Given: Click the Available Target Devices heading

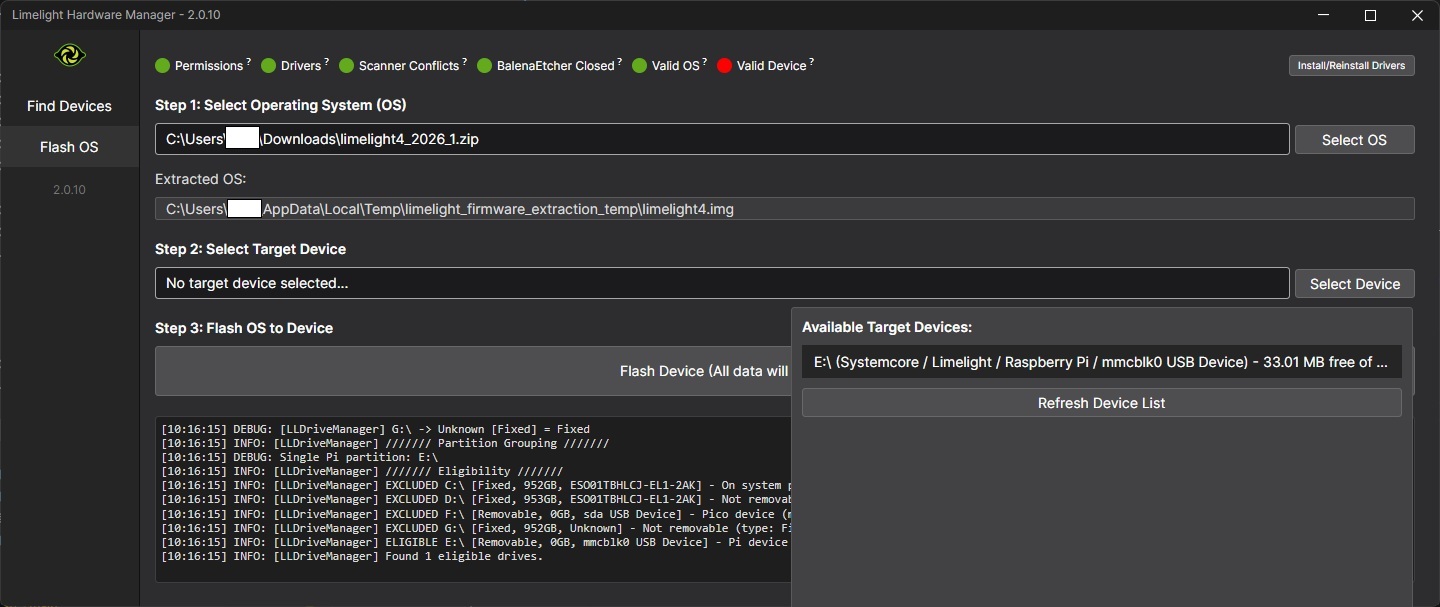Looking at the screenshot, I should tap(887, 327).
